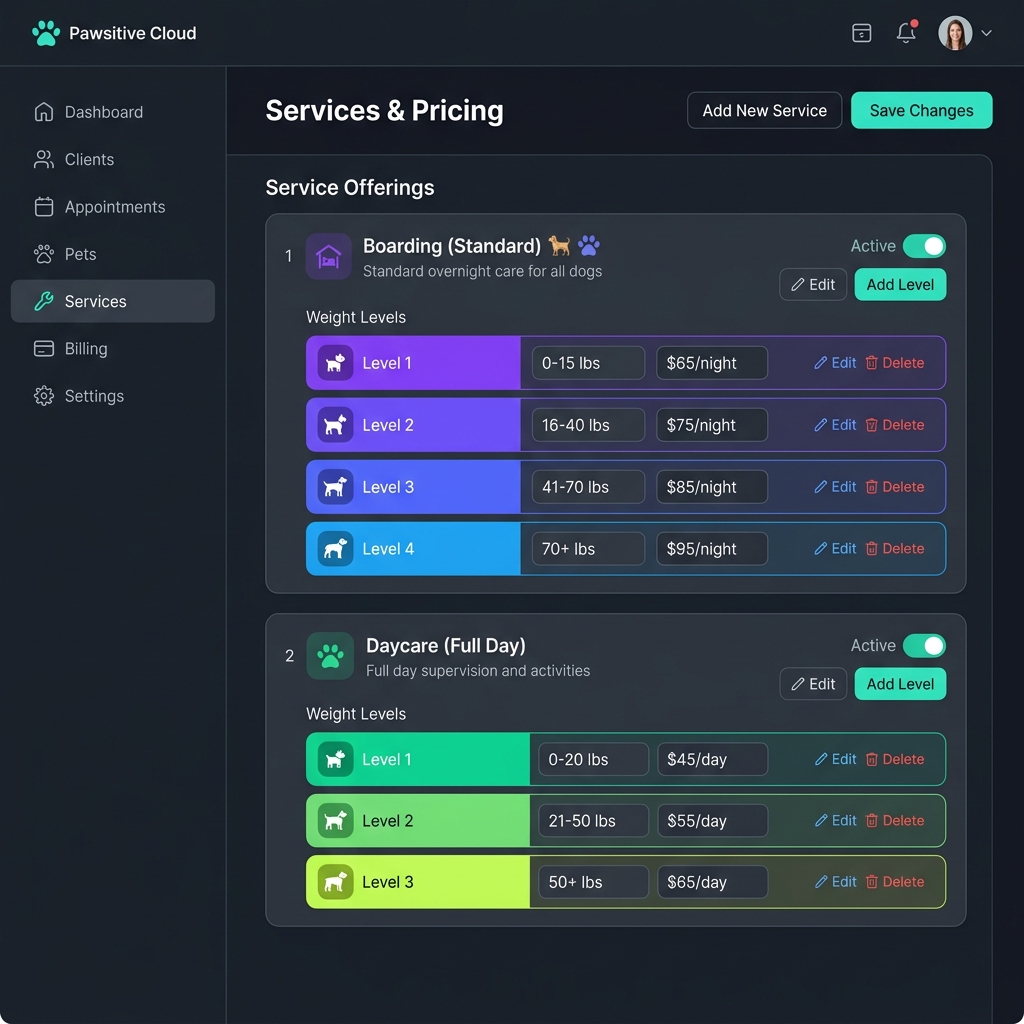Select Services in sidebar
The height and width of the screenshot is (1024, 1024).
(x=113, y=301)
